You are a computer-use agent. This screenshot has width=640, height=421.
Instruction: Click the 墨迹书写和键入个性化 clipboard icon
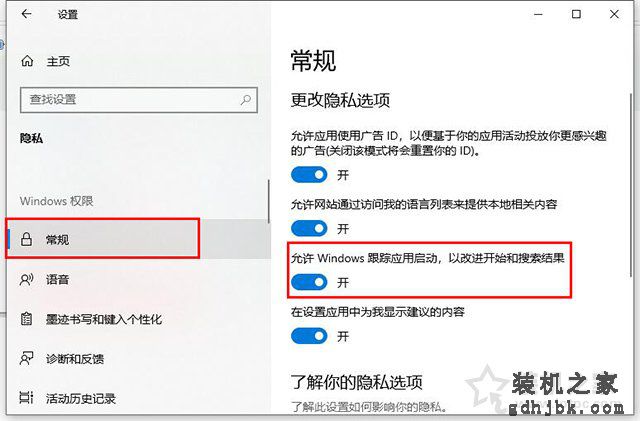[27, 319]
